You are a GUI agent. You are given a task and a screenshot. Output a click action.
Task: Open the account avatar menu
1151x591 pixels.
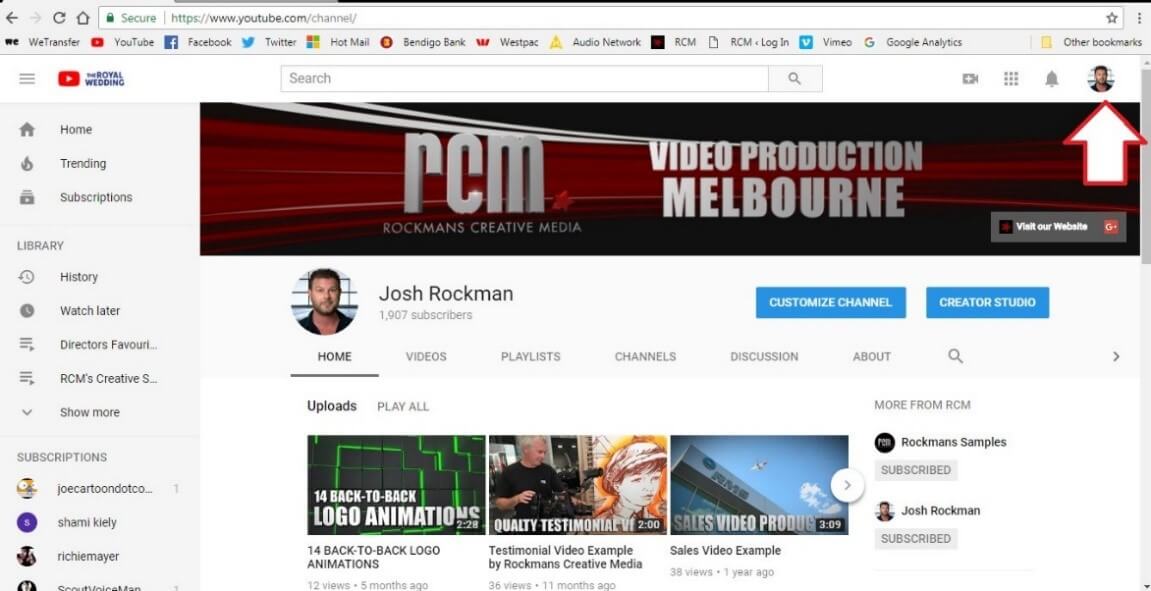pyautogui.click(x=1100, y=79)
